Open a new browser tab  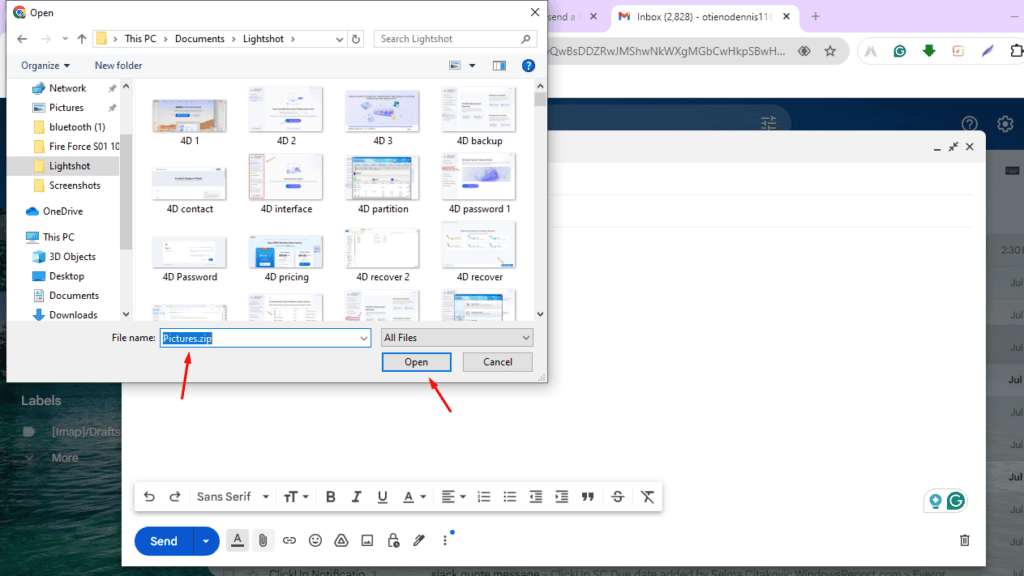coord(815,16)
